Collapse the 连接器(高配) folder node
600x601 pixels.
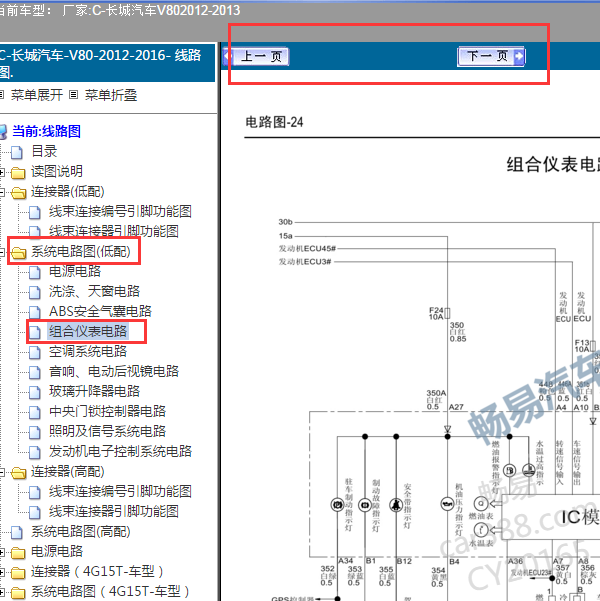2,472
